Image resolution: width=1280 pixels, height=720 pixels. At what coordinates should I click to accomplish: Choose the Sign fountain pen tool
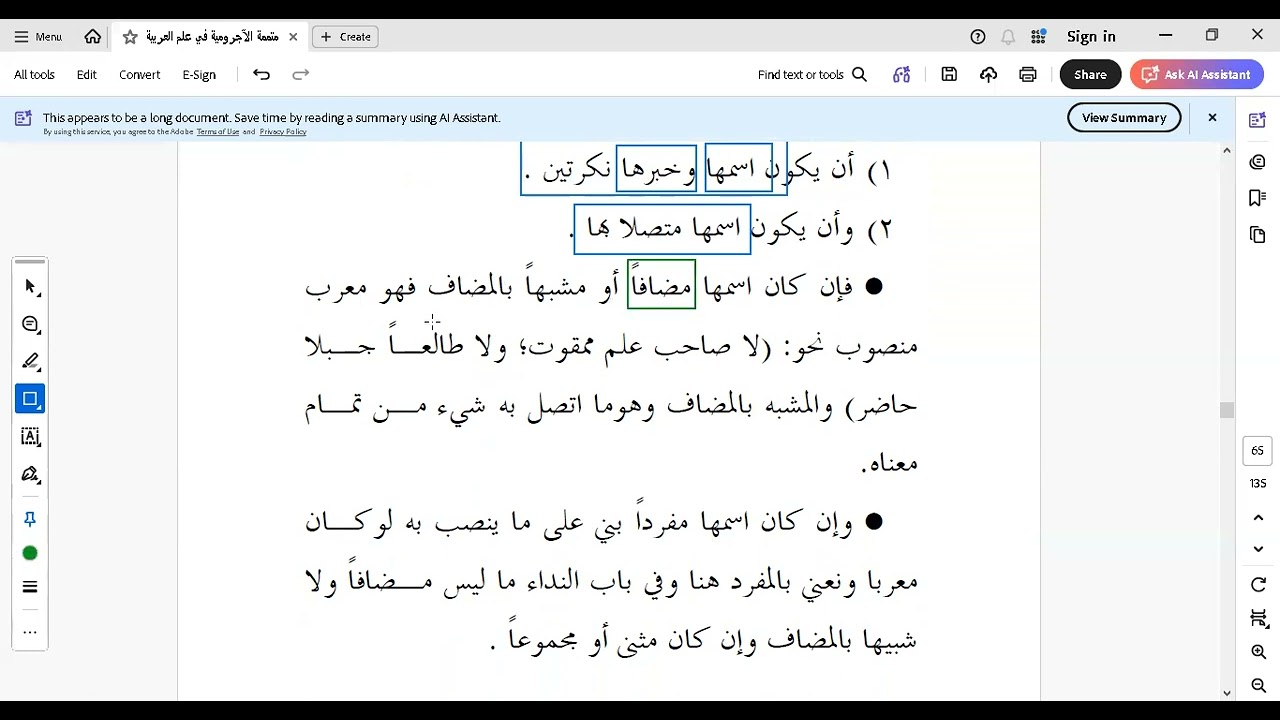[30, 474]
